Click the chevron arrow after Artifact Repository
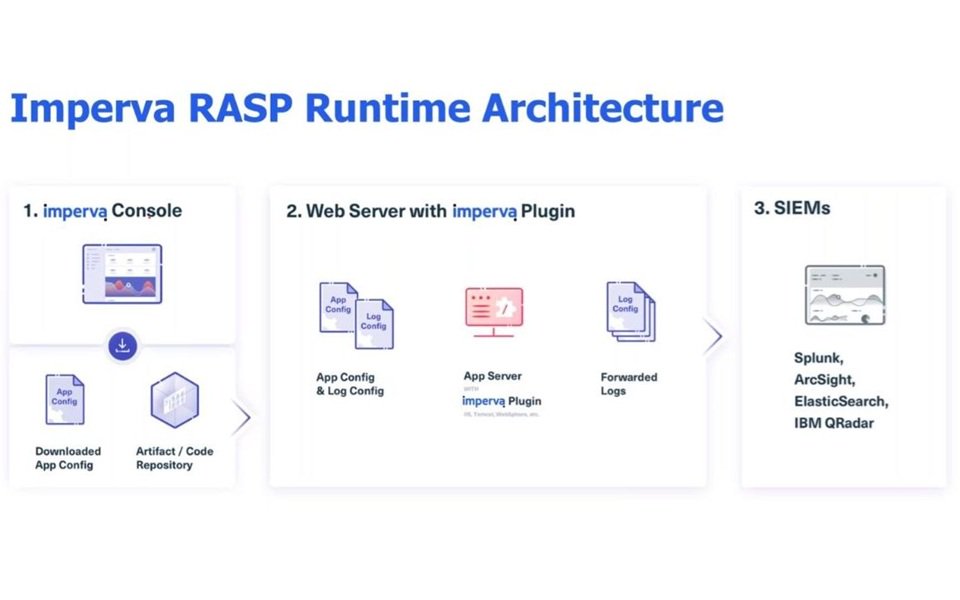 pos(241,418)
